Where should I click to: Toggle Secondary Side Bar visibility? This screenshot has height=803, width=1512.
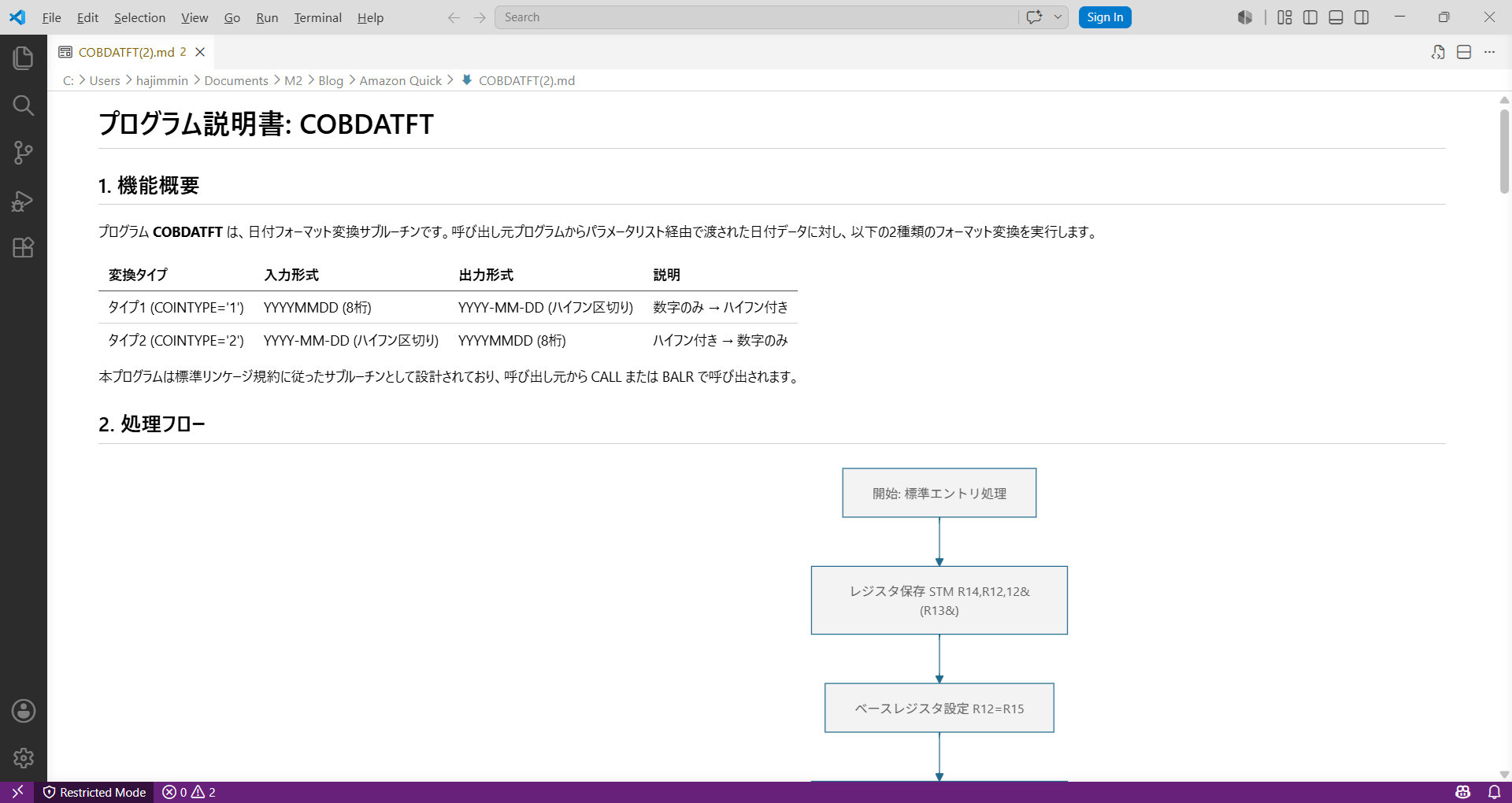point(1362,17)
